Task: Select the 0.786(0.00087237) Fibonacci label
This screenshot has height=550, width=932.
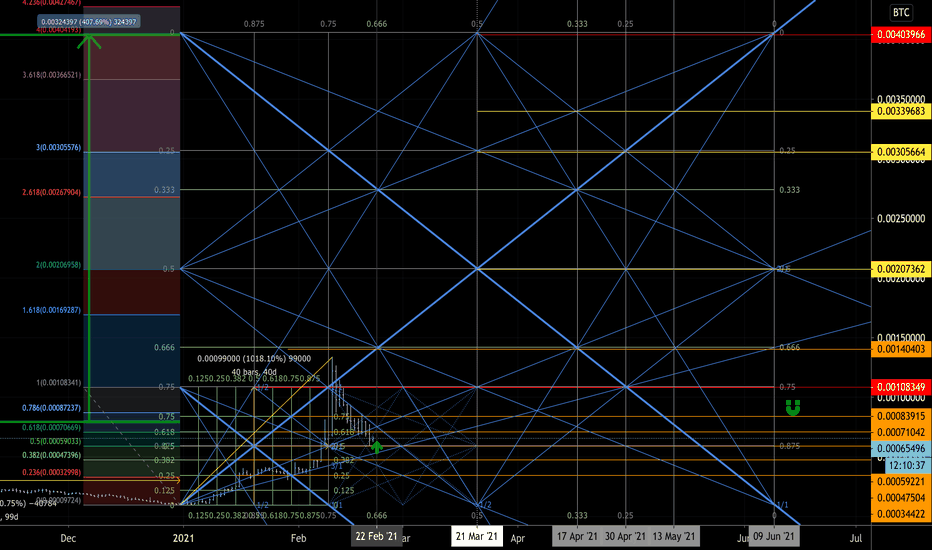Action: pos(52,408)
